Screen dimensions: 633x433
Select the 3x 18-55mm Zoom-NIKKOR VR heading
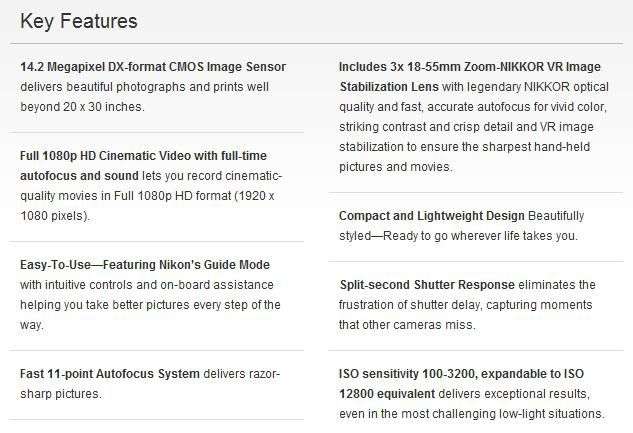coord(470,67)
